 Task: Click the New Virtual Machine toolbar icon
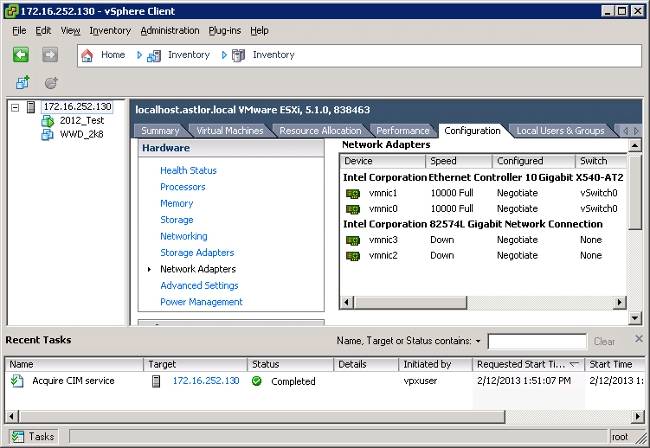point(23,82)
